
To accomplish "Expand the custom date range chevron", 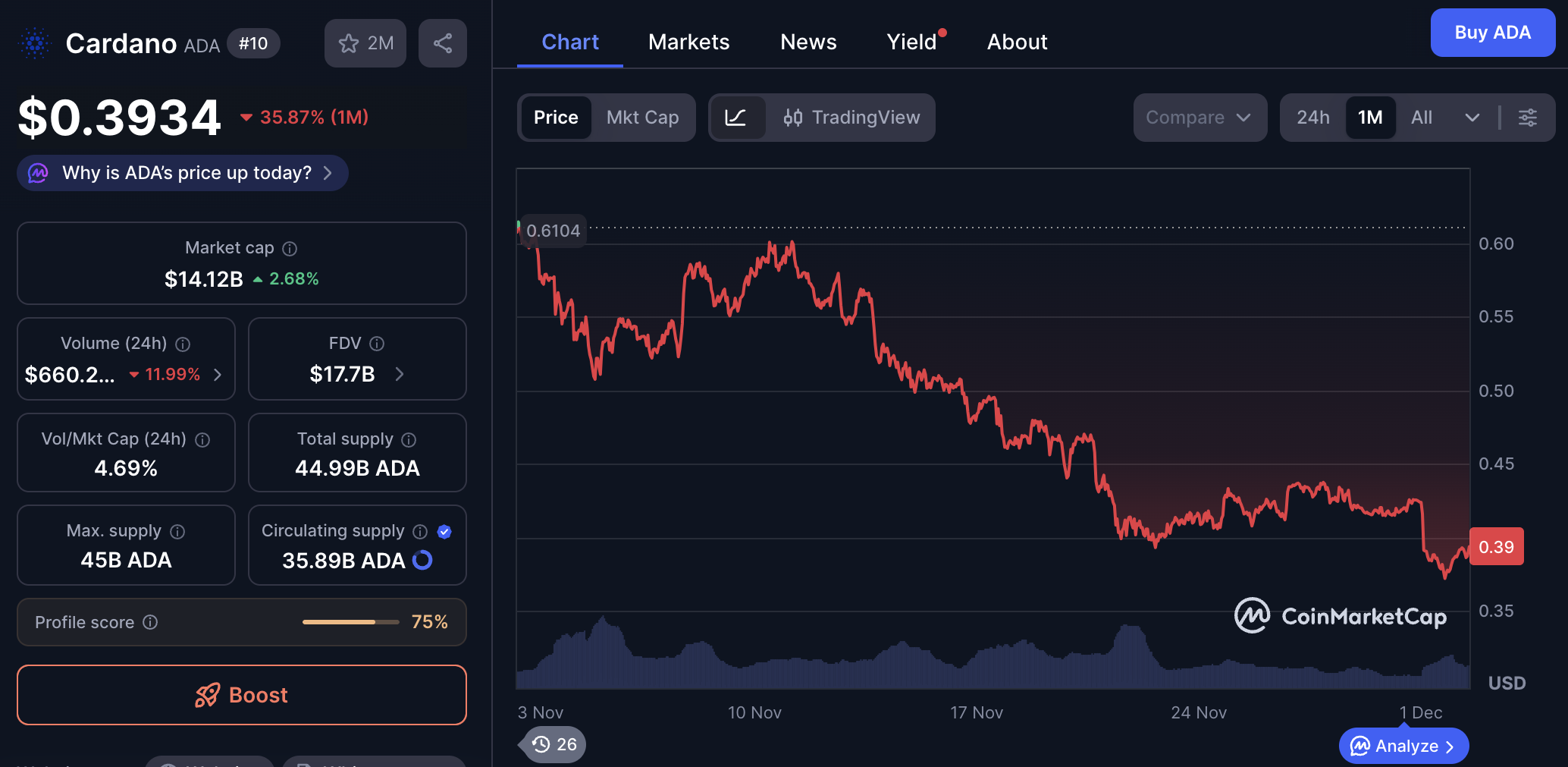I will (1473, 118).
